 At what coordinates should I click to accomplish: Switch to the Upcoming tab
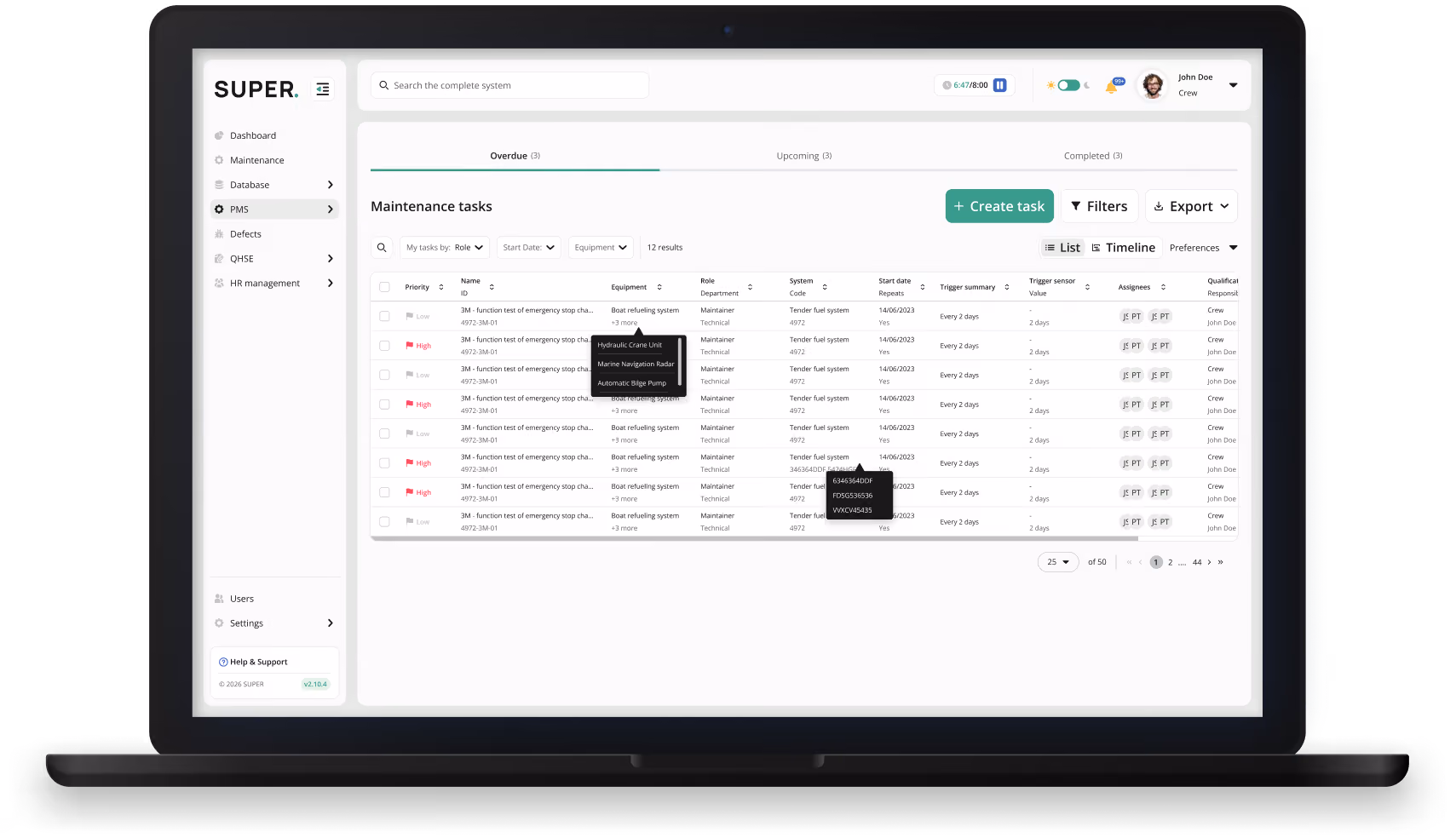point(804,156)
